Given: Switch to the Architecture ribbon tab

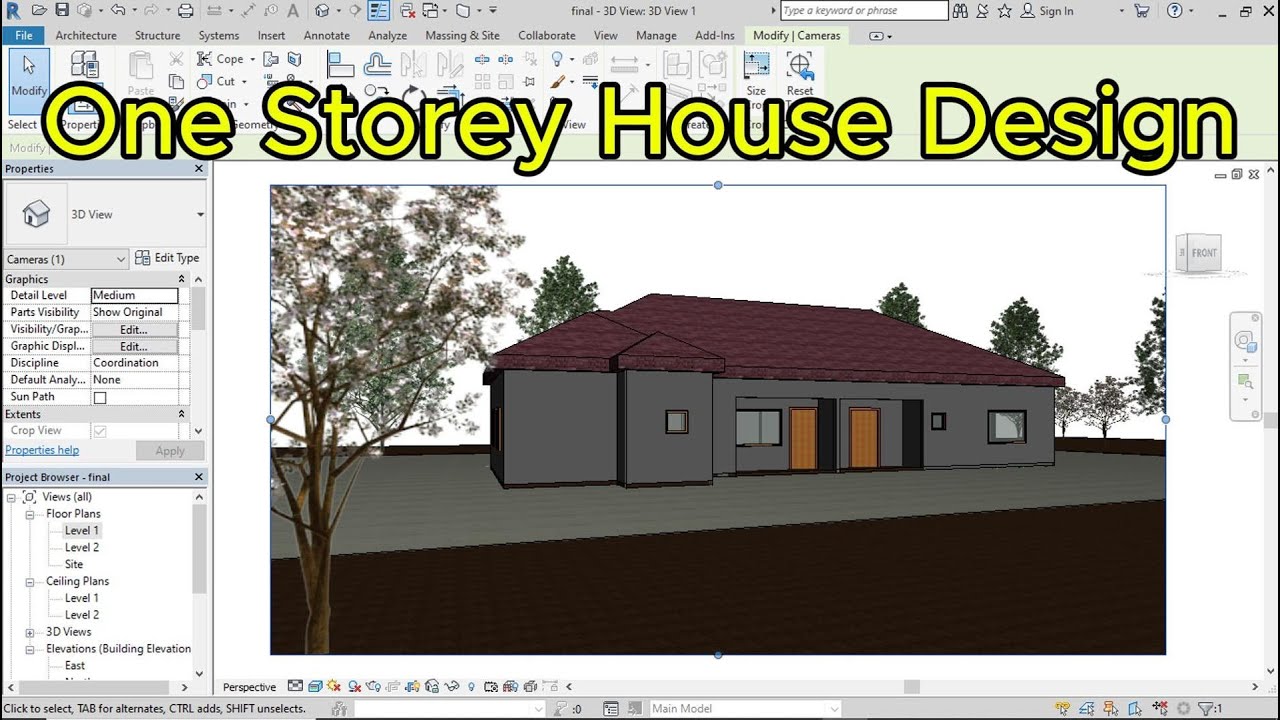Looking at the screenshot, I should pyautogui.click(x=86, y=35).
